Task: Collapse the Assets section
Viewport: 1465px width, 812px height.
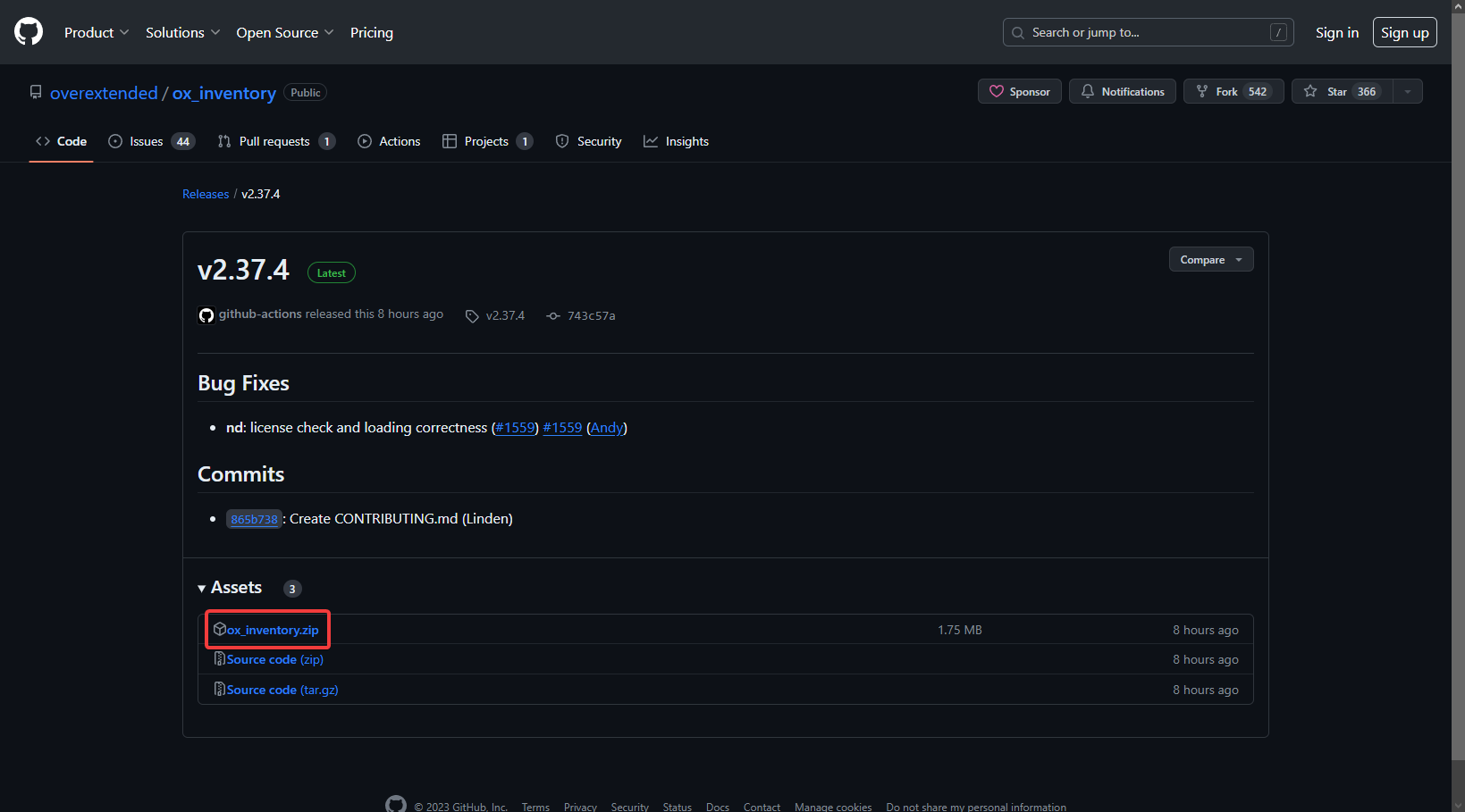Action: 230,588
